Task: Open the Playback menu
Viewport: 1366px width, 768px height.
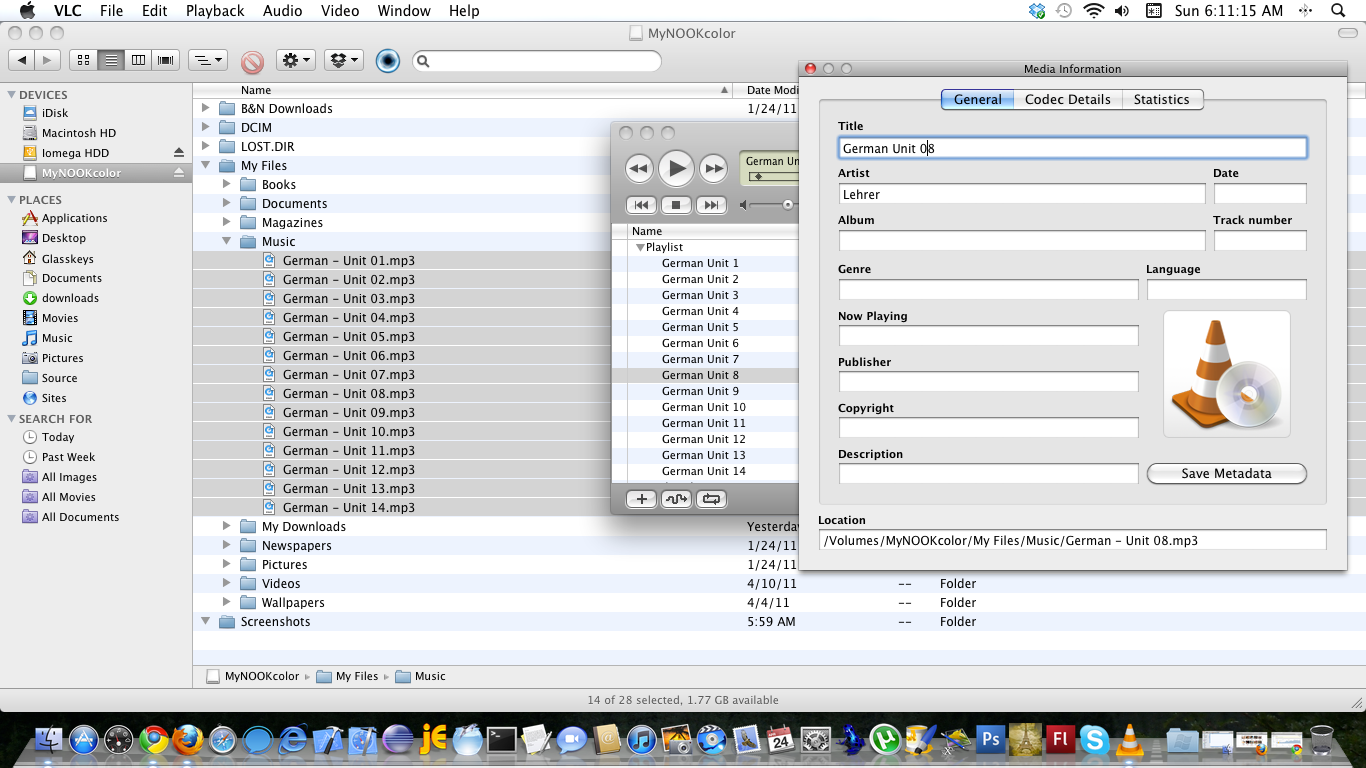Action: [215, 11]
